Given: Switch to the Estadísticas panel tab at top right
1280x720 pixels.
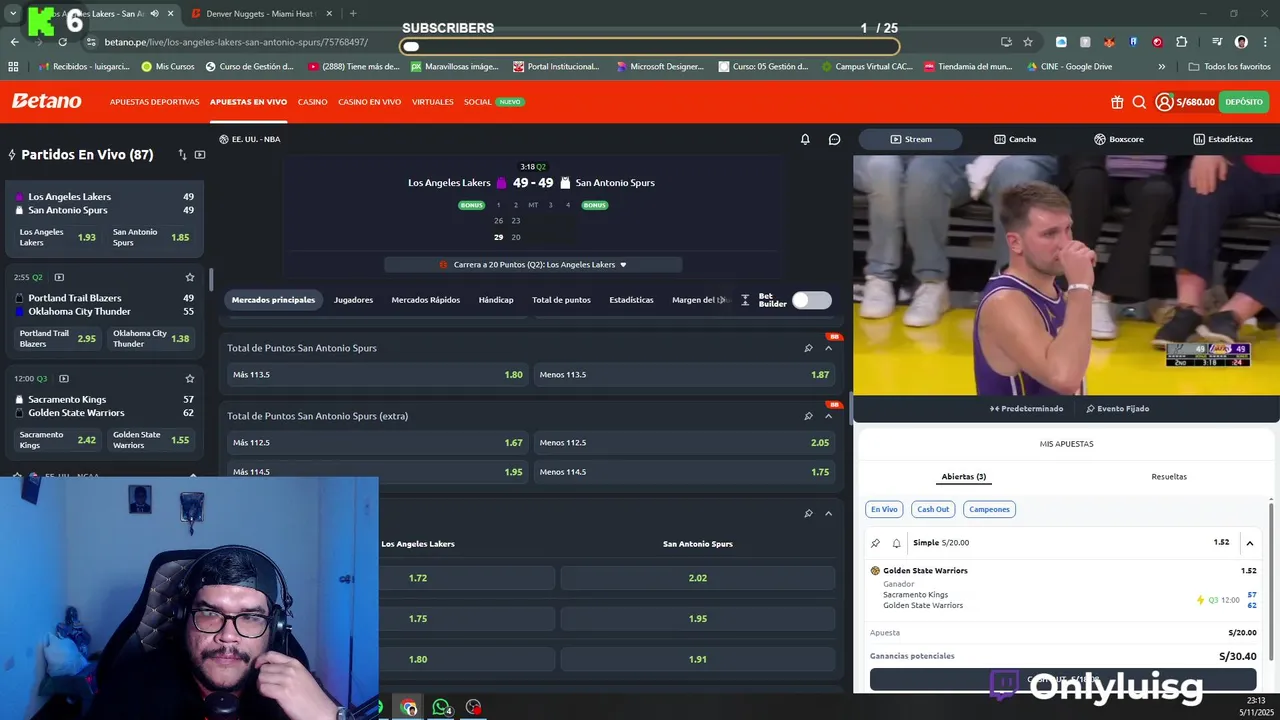Looking at the screenshot, I should point(1222,139).
